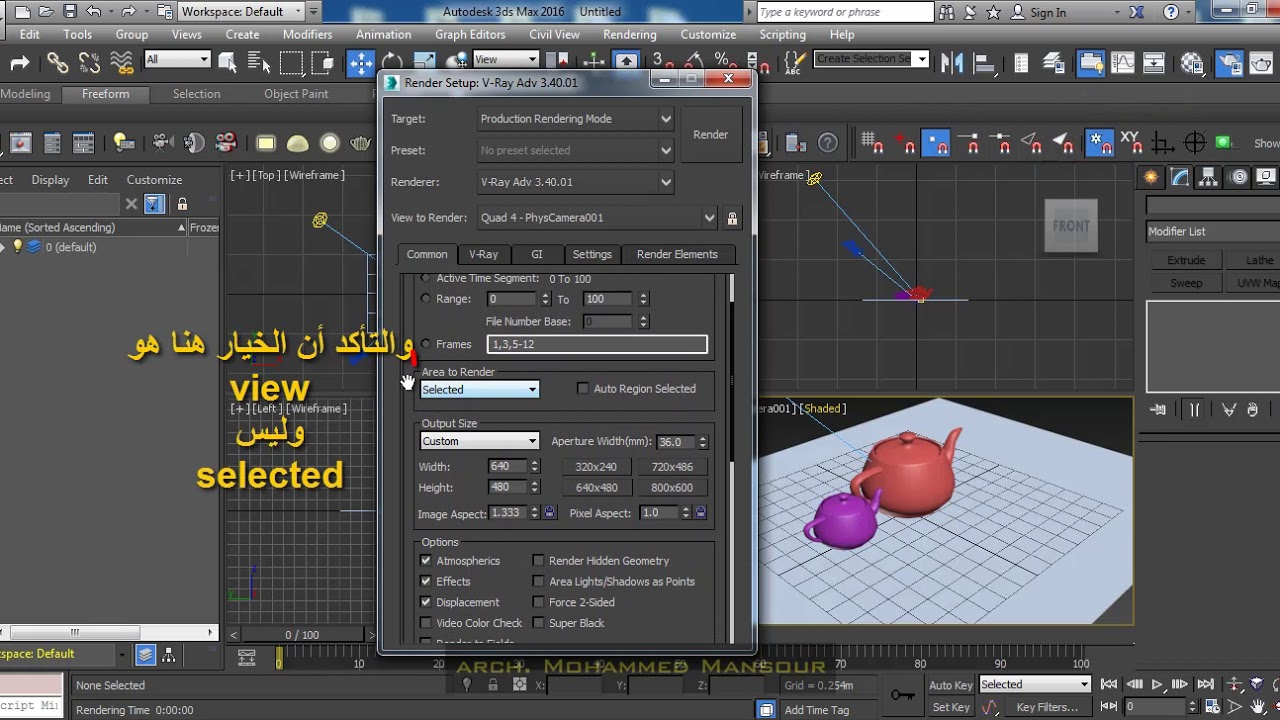1280x720 pixels.
Task: Click the Undo arrow in title bar
Action: pos(94,12)
